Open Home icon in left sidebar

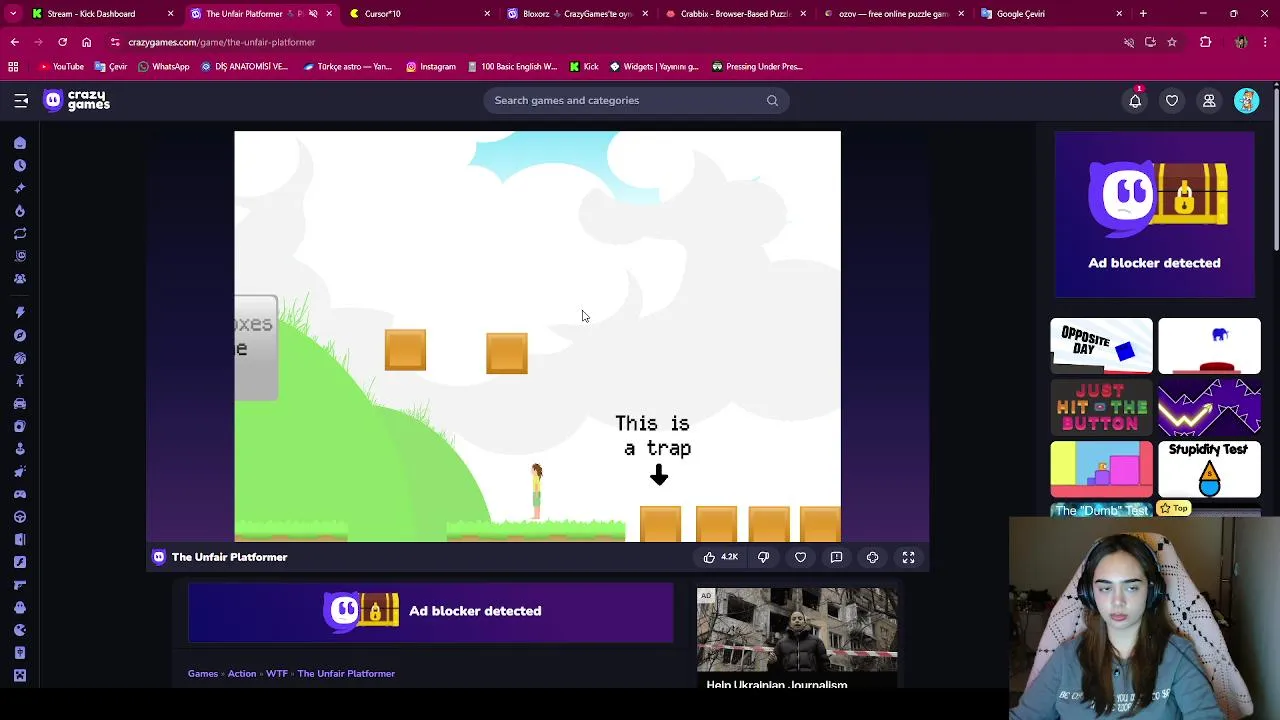20,143
